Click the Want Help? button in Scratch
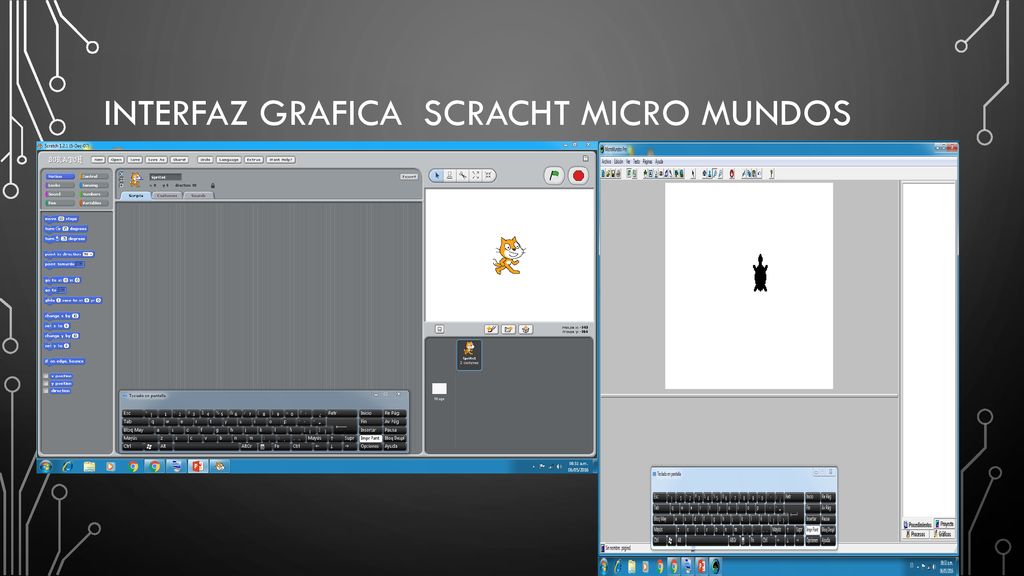This screenshot has height=576, width=1024. (x=281, y=159)
